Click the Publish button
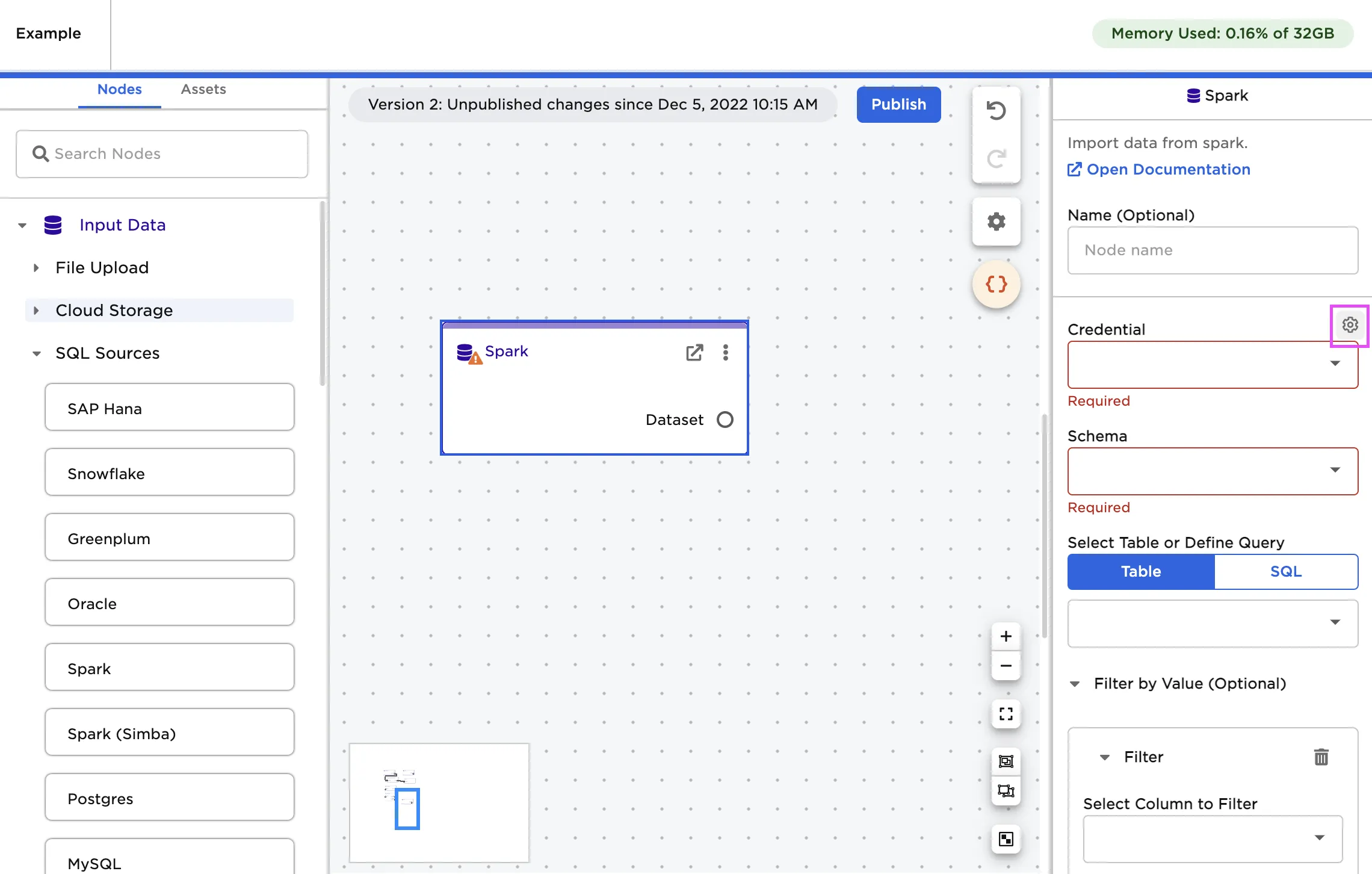Viewport: 1372px width, 874px height. click(x=898, y=105)
